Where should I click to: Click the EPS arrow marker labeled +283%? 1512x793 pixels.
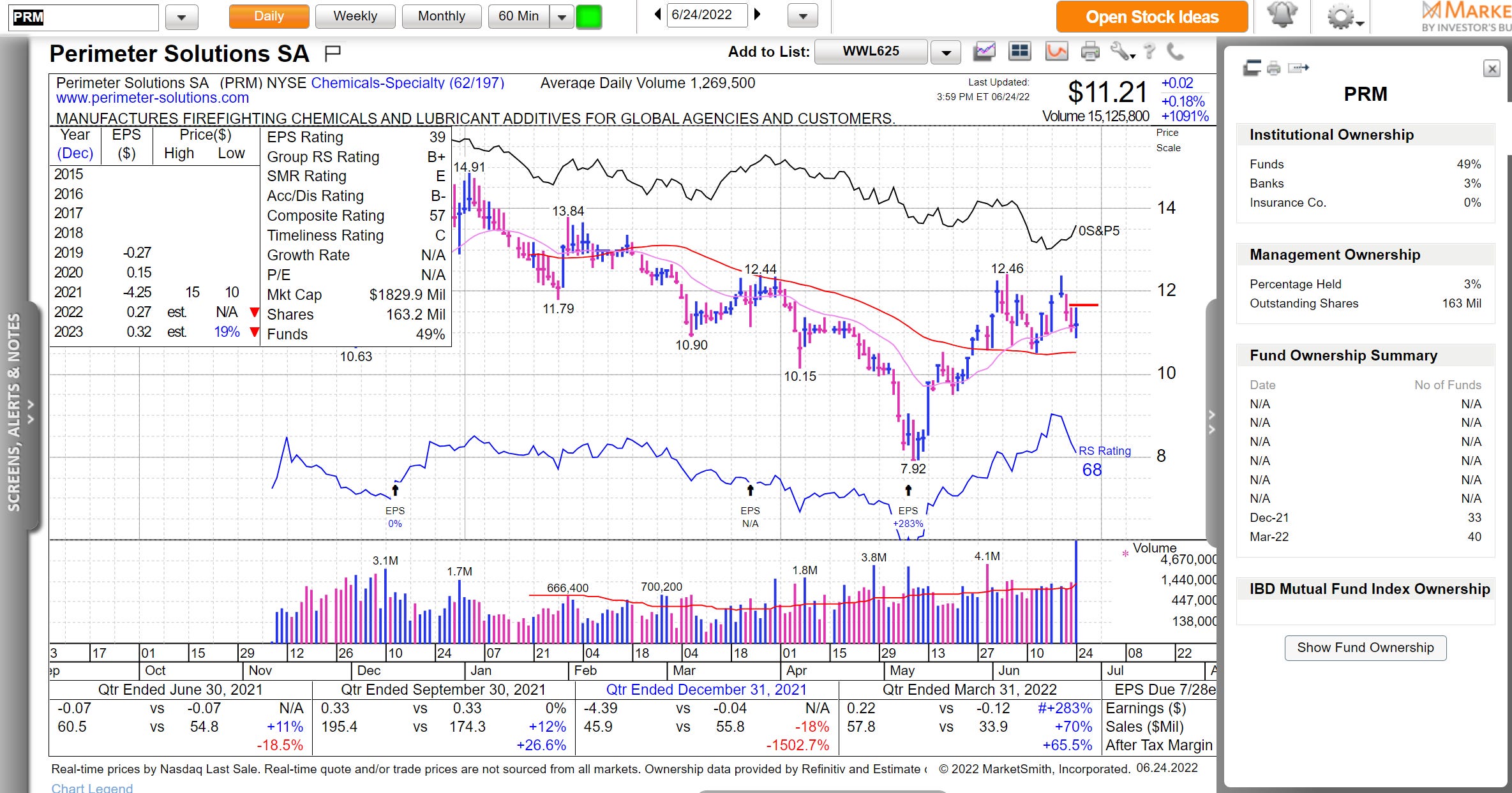point(908,490)
